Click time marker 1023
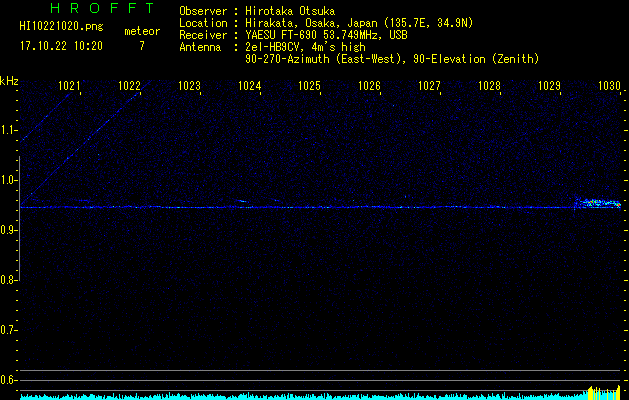 point(189,85)
